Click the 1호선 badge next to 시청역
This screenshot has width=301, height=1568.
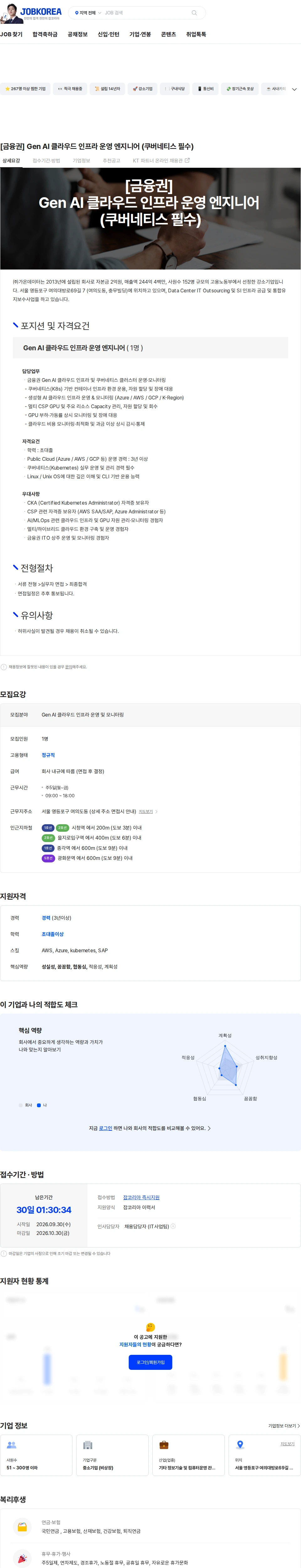pyautogui.click(x=48, y=828)
